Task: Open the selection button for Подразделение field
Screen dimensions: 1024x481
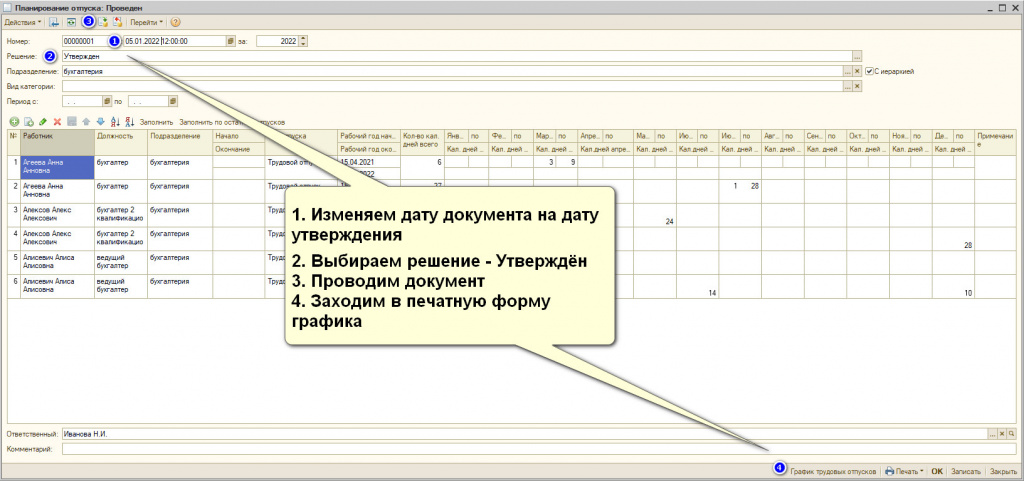Action: [848, 71]
